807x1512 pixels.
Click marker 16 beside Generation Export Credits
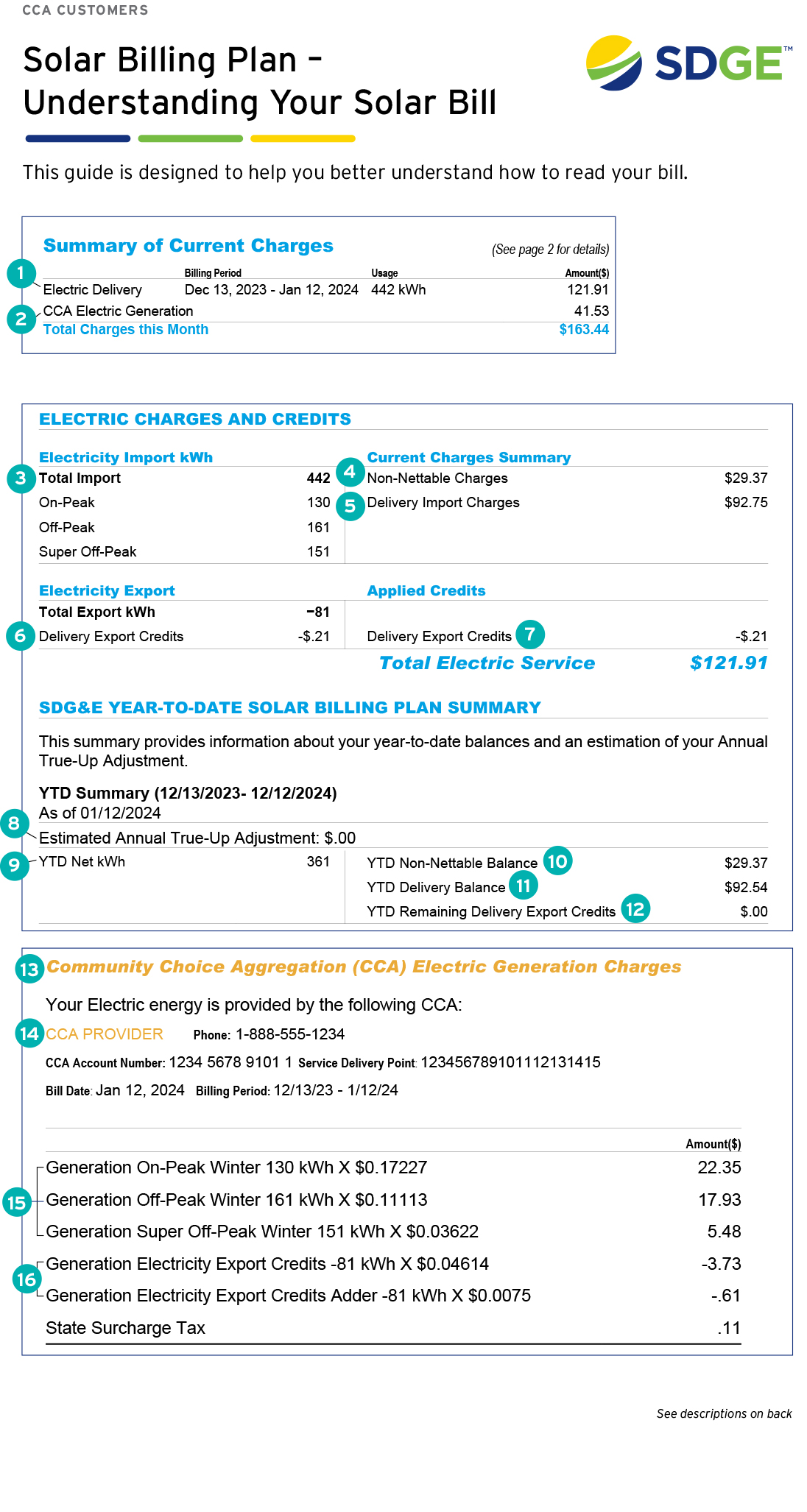[x=26, y=1280]
